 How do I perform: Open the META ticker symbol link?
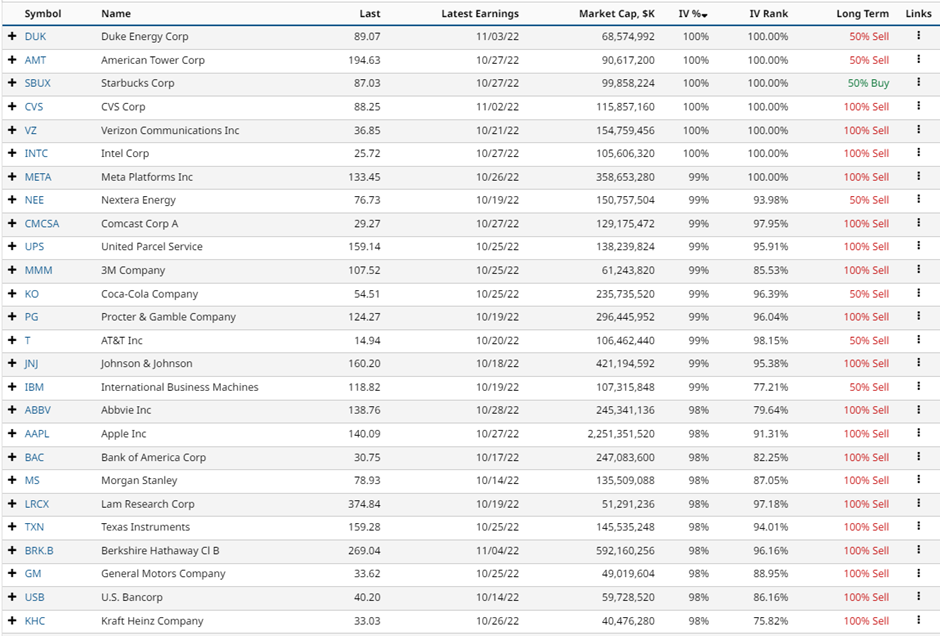[38, 177]
